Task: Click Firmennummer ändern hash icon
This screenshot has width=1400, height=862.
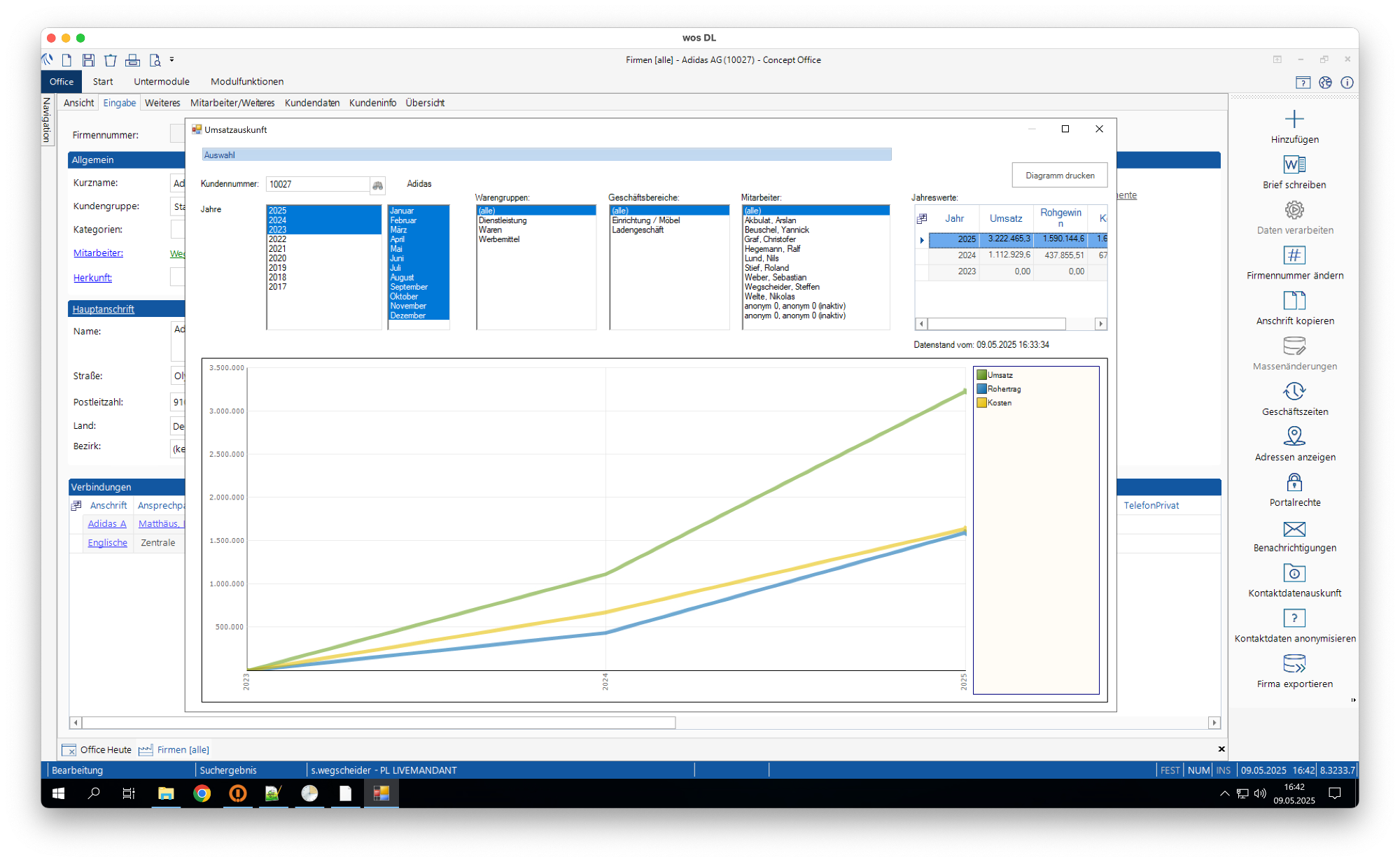Action: pos(1294,255)
